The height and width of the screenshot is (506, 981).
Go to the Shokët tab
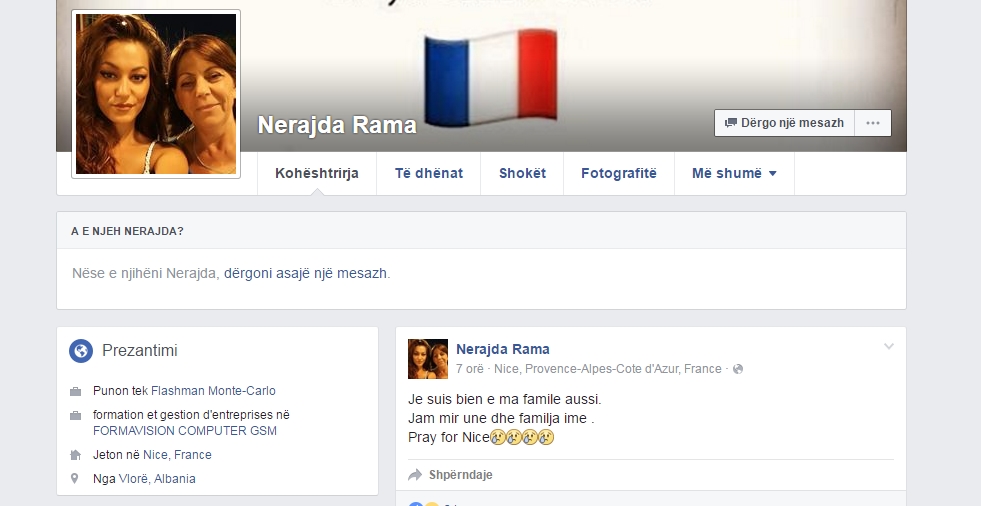point(522,174)
